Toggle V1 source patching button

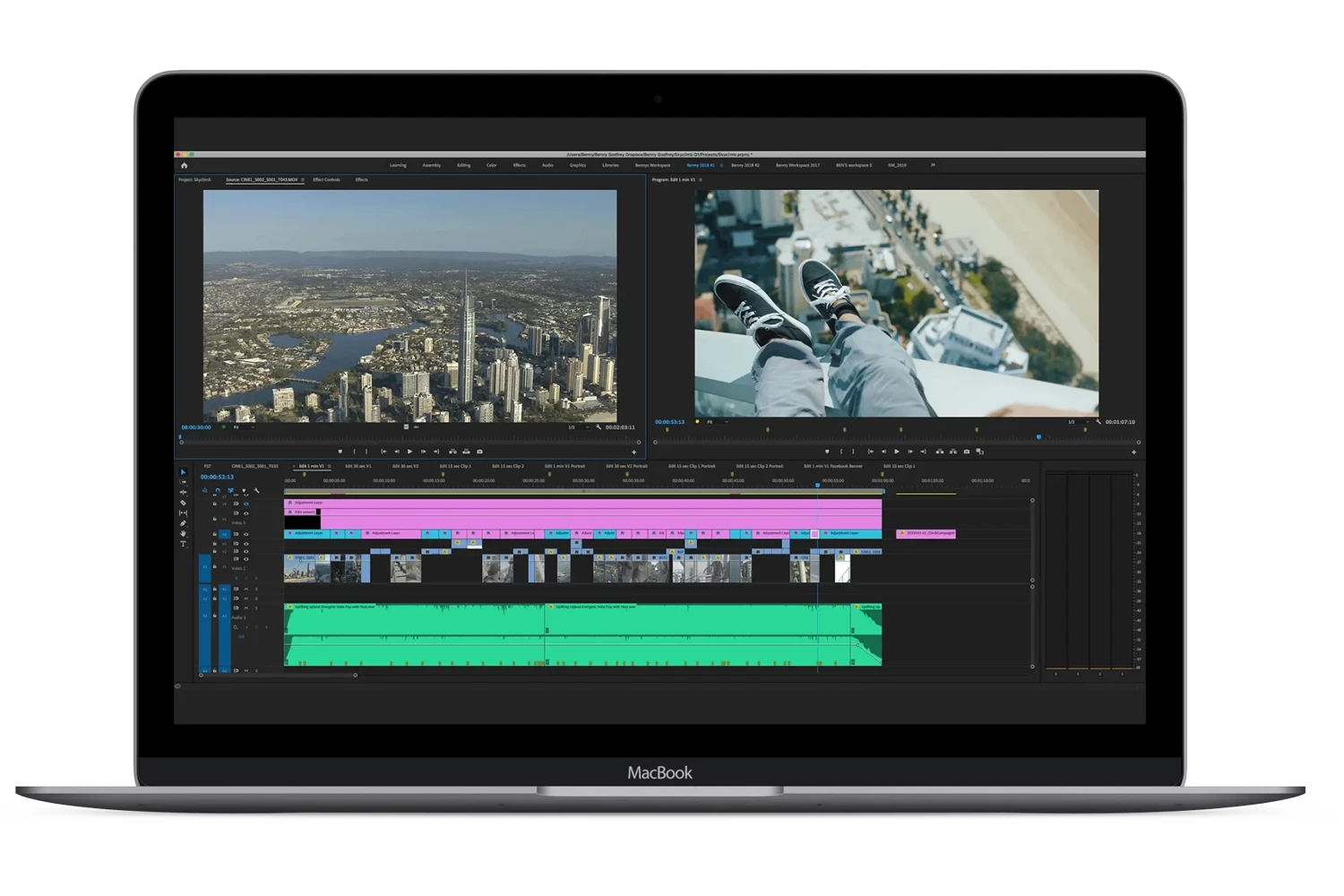point(205,567)
